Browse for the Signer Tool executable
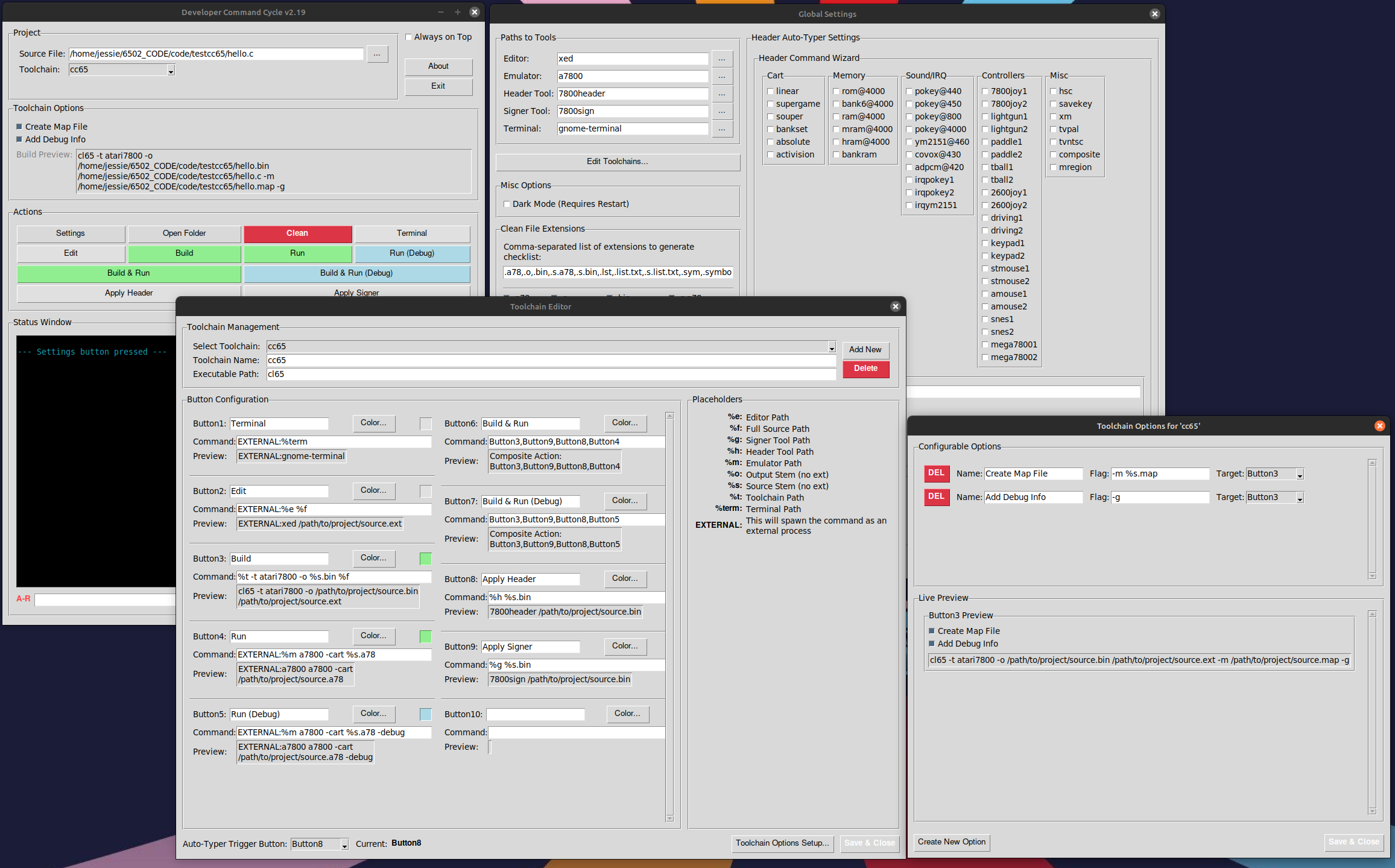This screenshot has height=868, width=1395. 722,111
